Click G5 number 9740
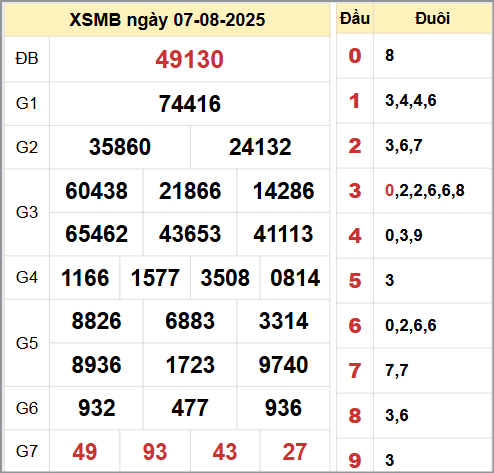 tap(283, 365)
